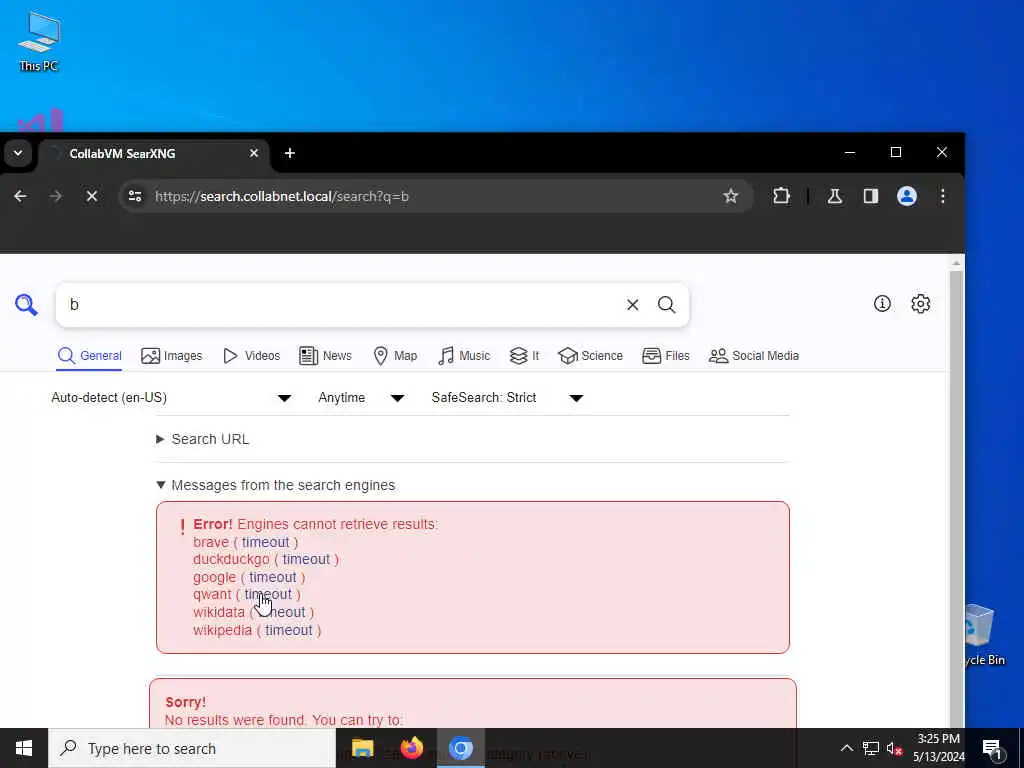
Task: Click the browser forward arrow
Action: [x=56, y=196]
